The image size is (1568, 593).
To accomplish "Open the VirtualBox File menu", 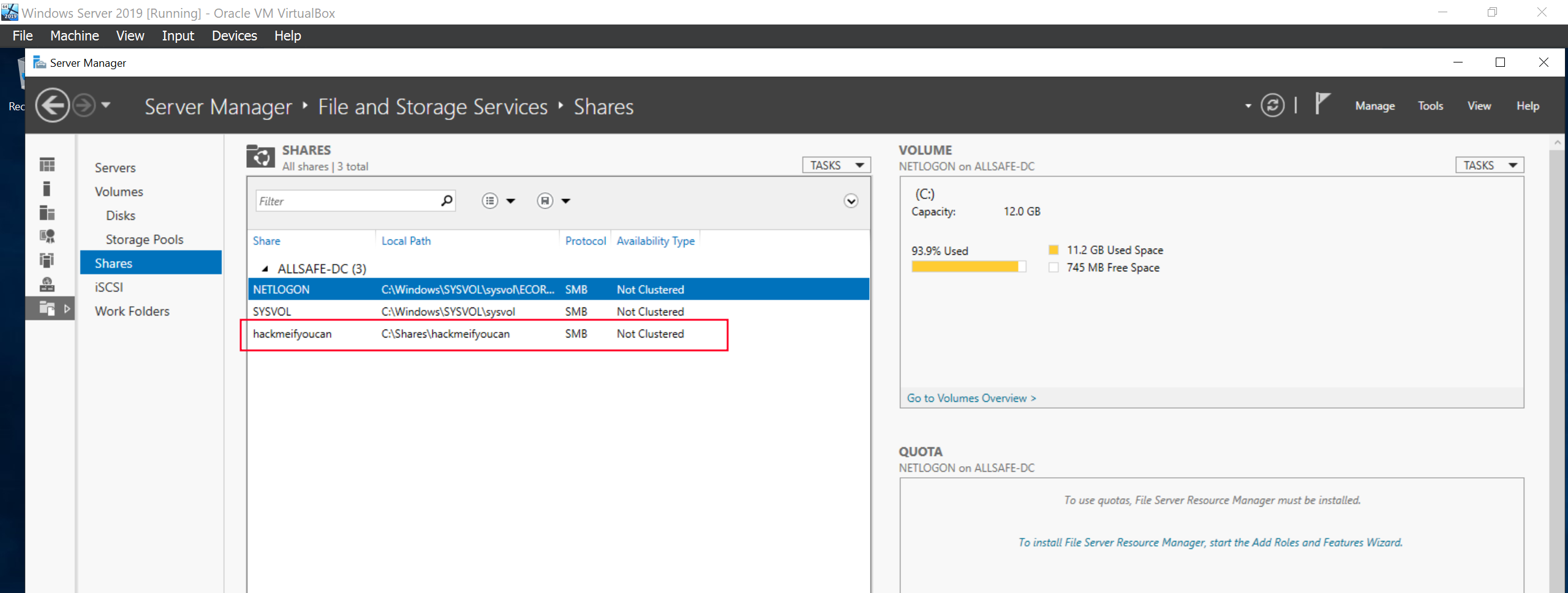I will 23,36.
